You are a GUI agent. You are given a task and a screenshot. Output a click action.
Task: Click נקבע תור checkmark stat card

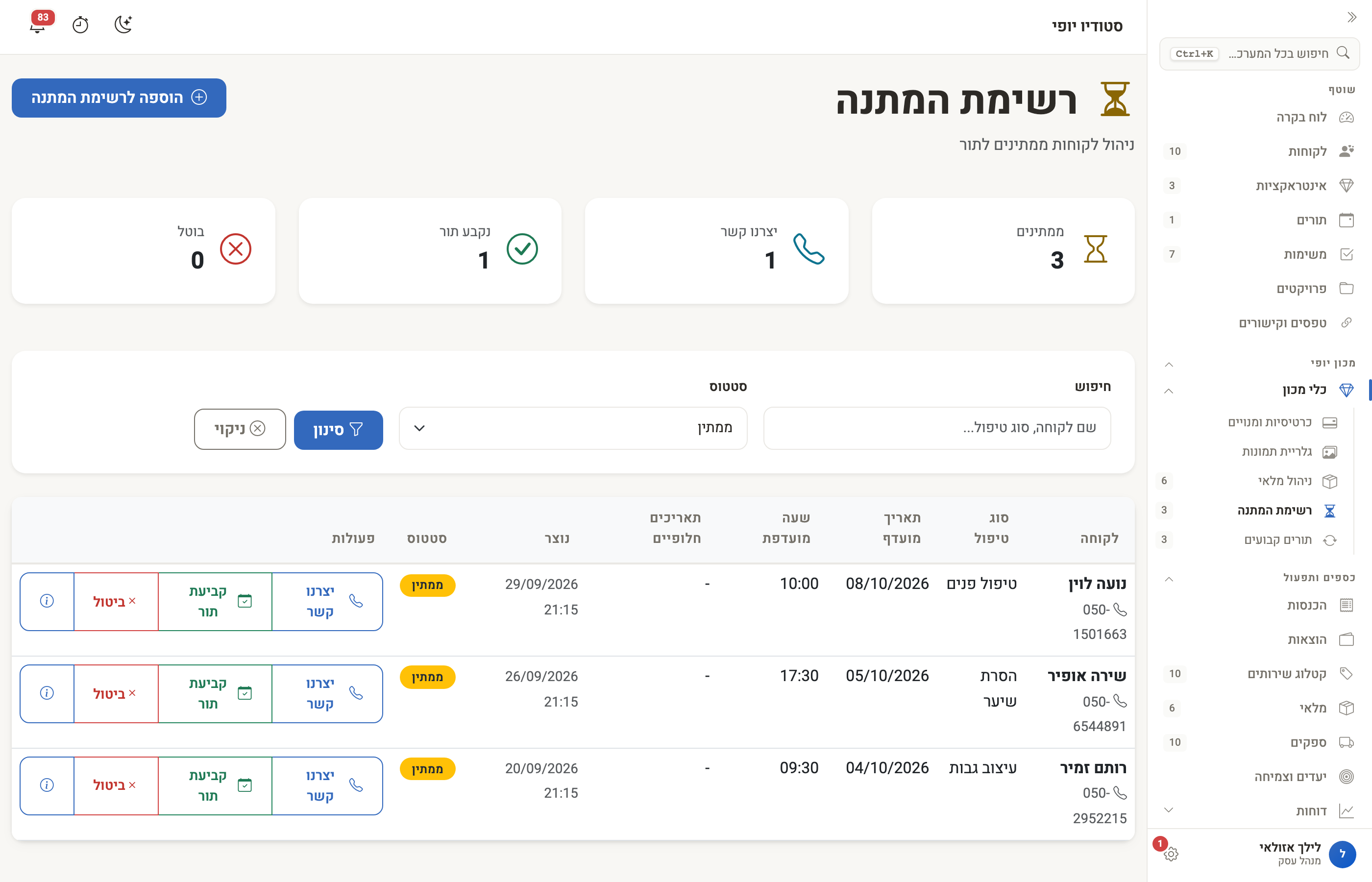(x=430, y=251)
